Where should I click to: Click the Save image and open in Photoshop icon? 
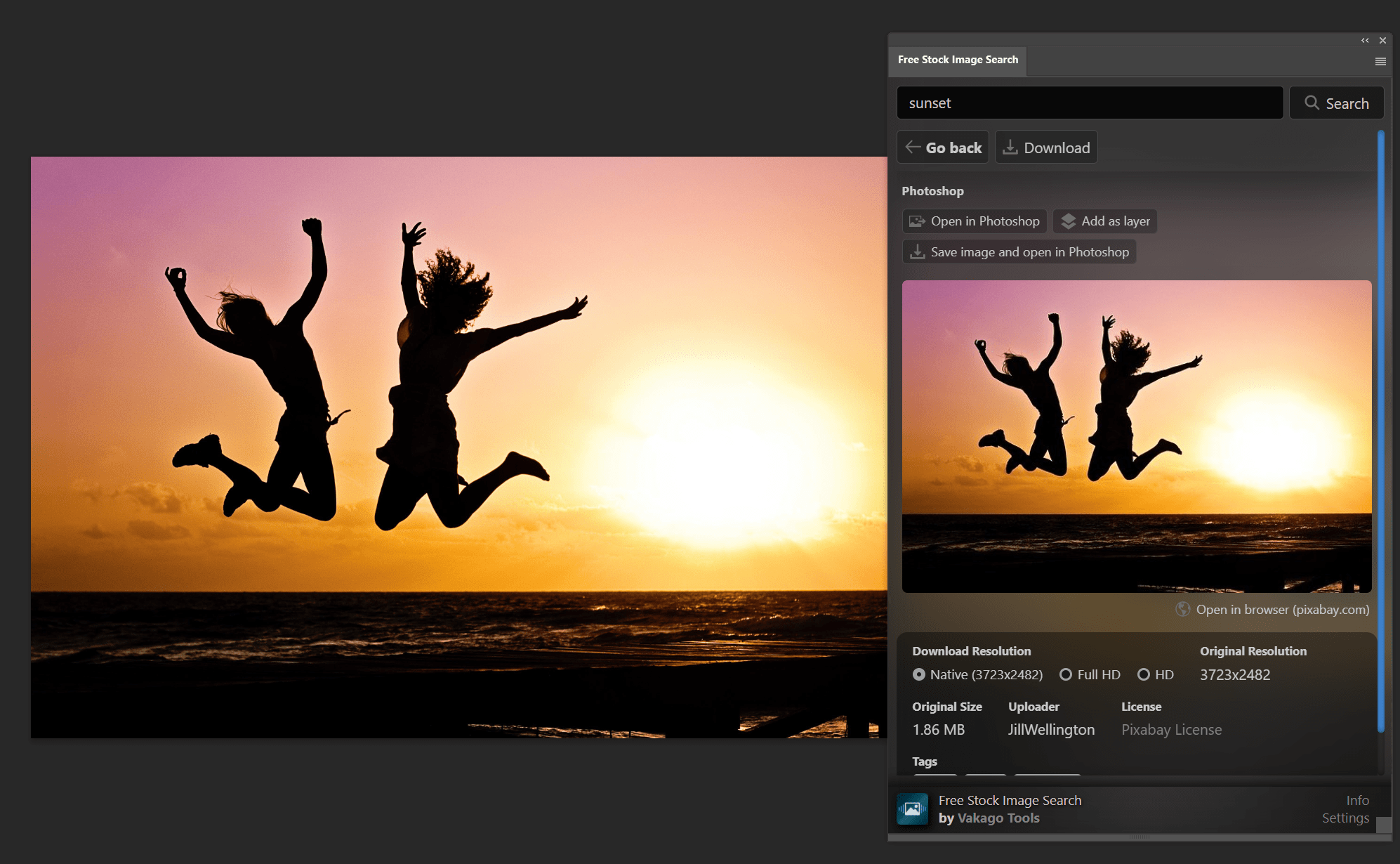918,251
